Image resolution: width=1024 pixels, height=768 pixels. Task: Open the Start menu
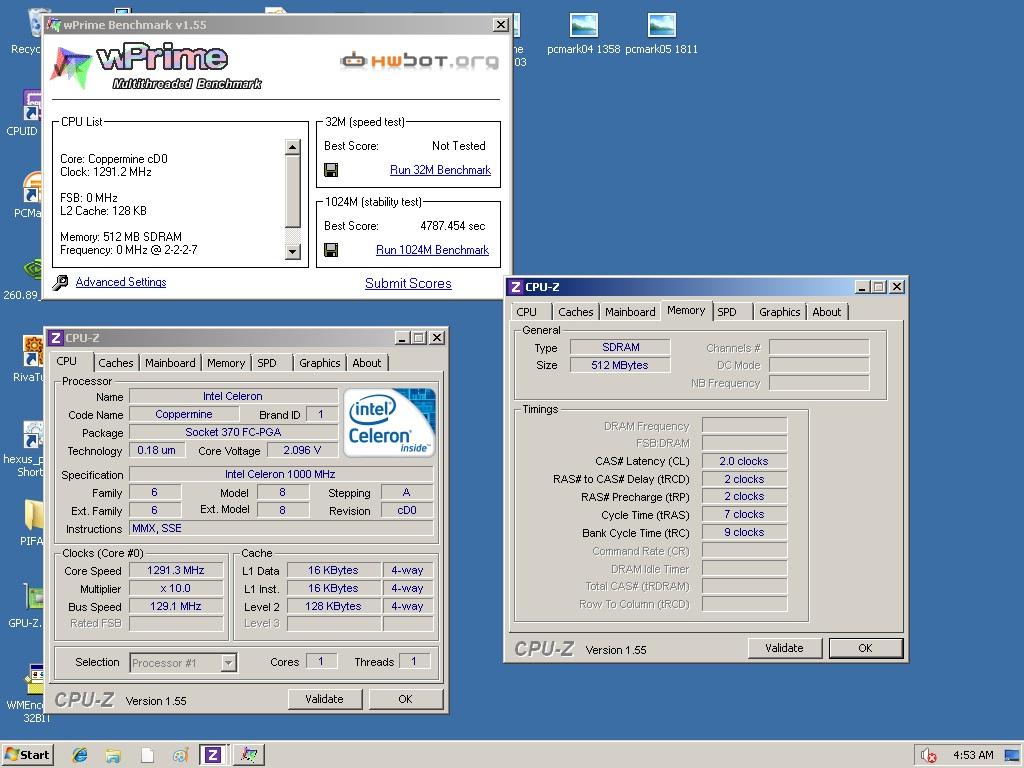(27, 755)
